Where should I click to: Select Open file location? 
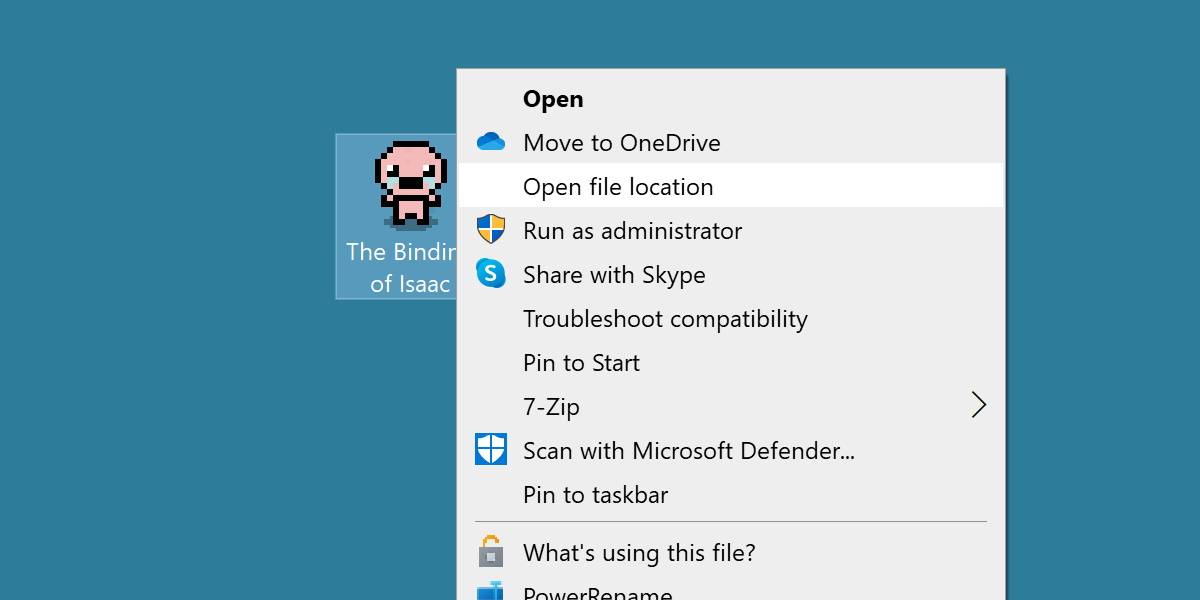pyautogui.click(x=731, y=186)
